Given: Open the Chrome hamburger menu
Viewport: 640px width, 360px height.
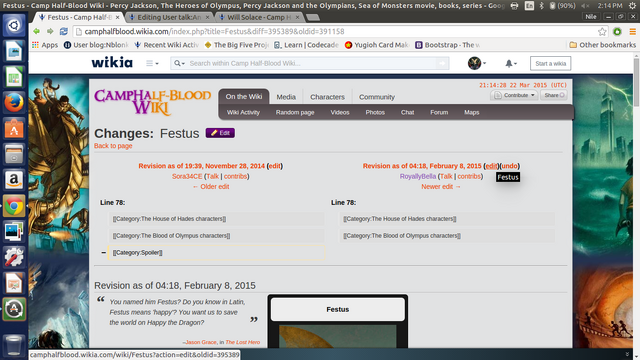Looking at the screenshot, I should pos(633,31).
